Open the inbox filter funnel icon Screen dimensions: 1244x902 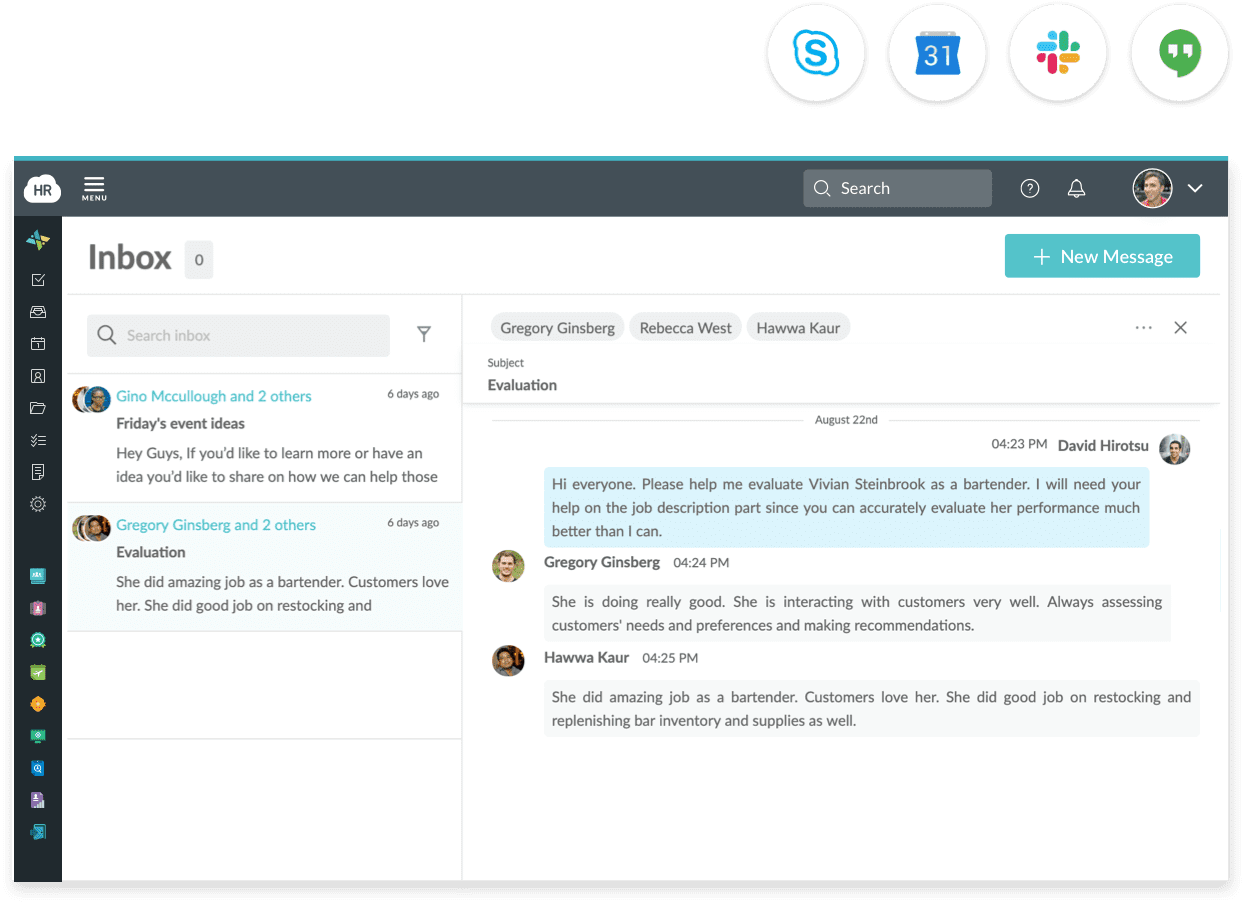pos(424,334)
